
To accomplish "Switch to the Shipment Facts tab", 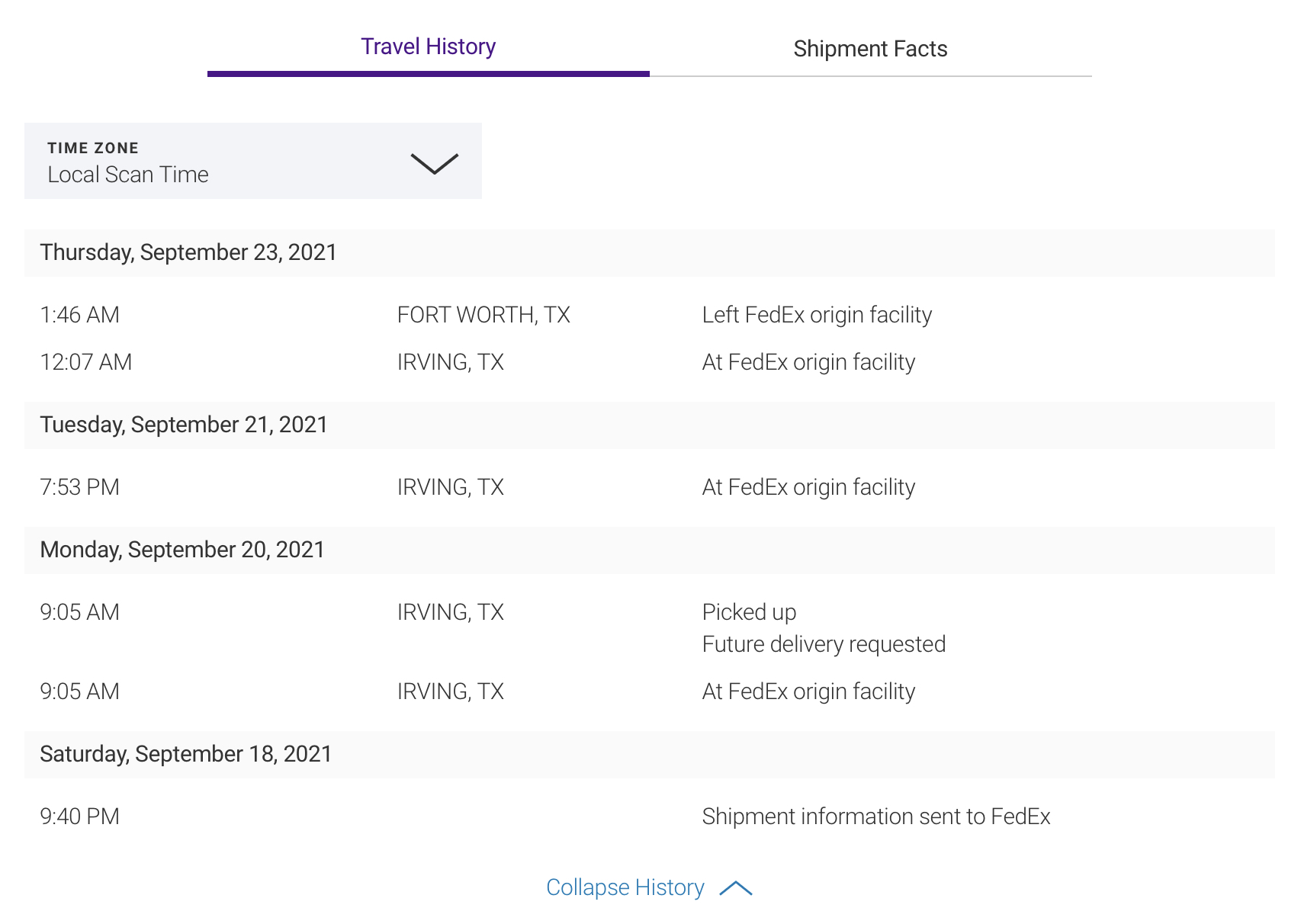I will 870,49.
